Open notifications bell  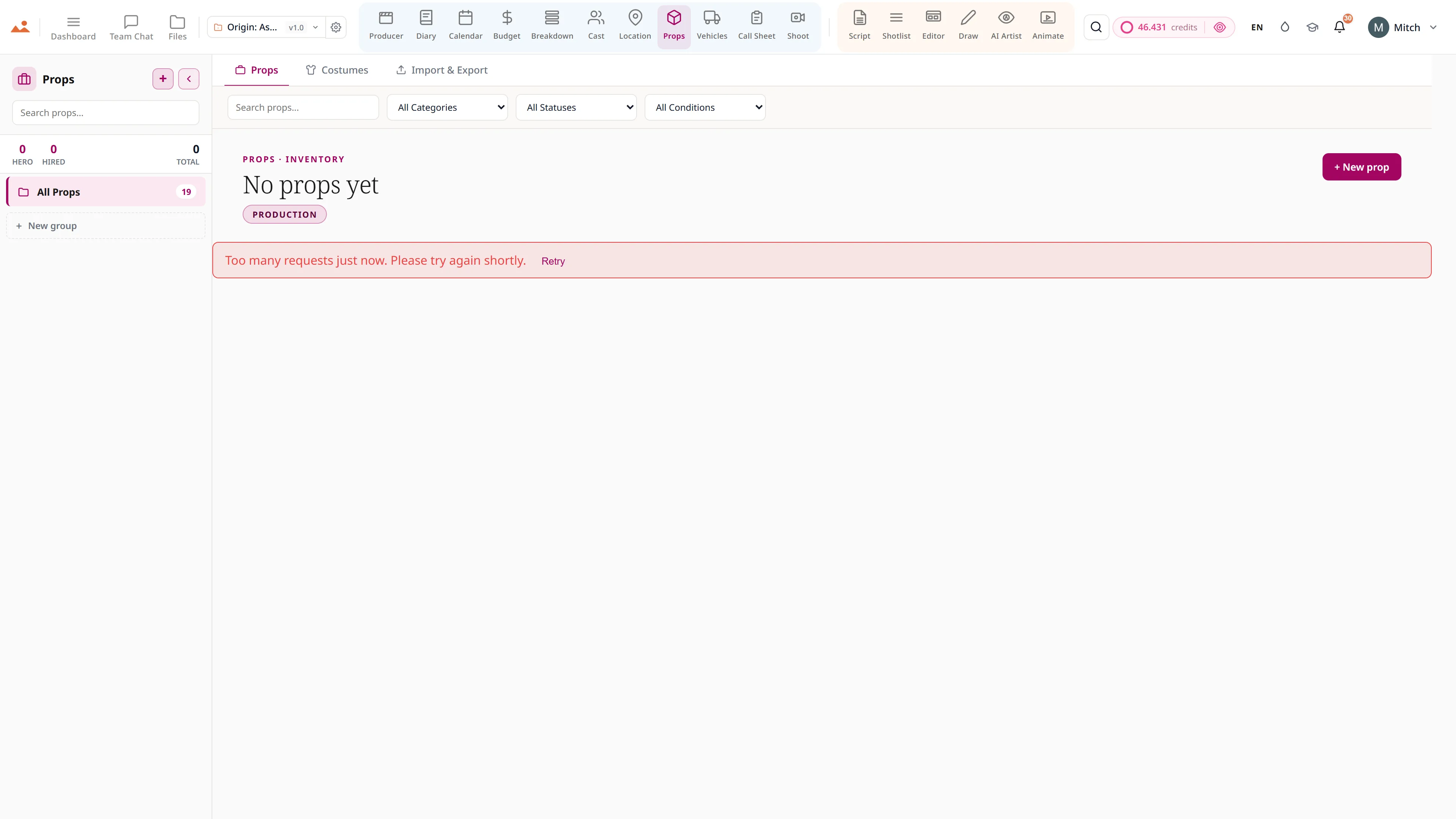pyautogui.click(x=1339, y=27)
